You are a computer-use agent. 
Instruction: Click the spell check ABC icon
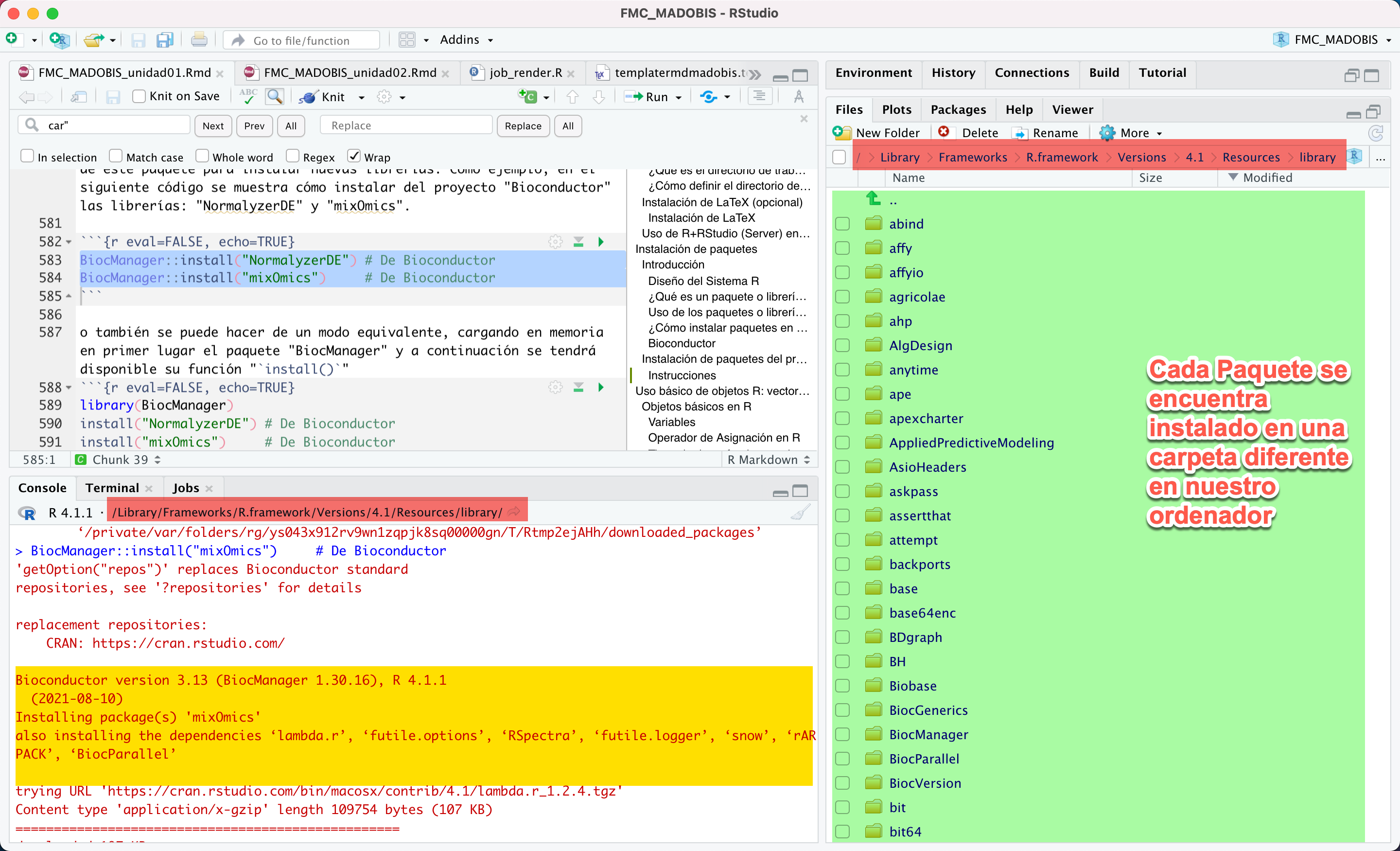(x=248, y=97)
